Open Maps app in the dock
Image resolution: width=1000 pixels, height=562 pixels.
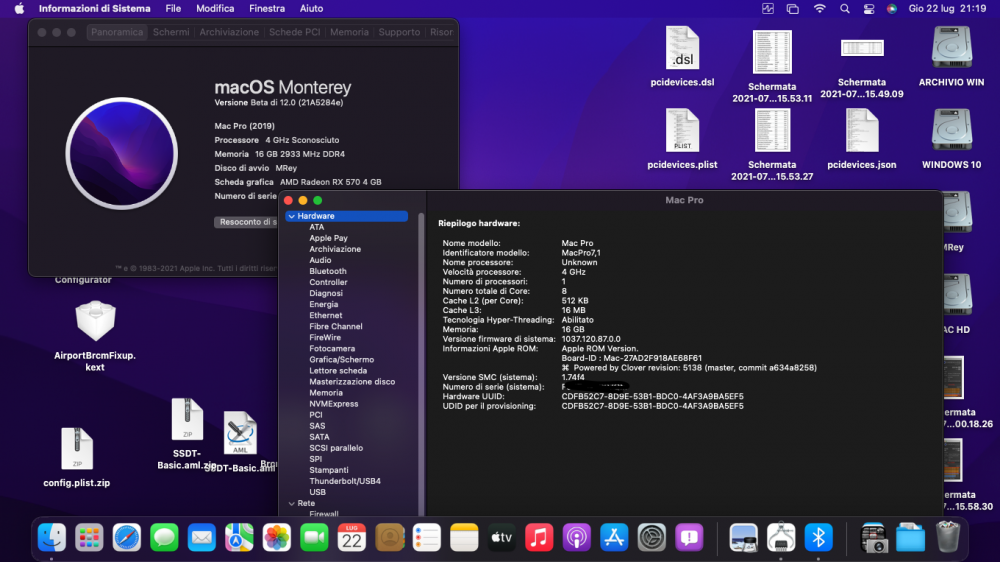[239, 538]
